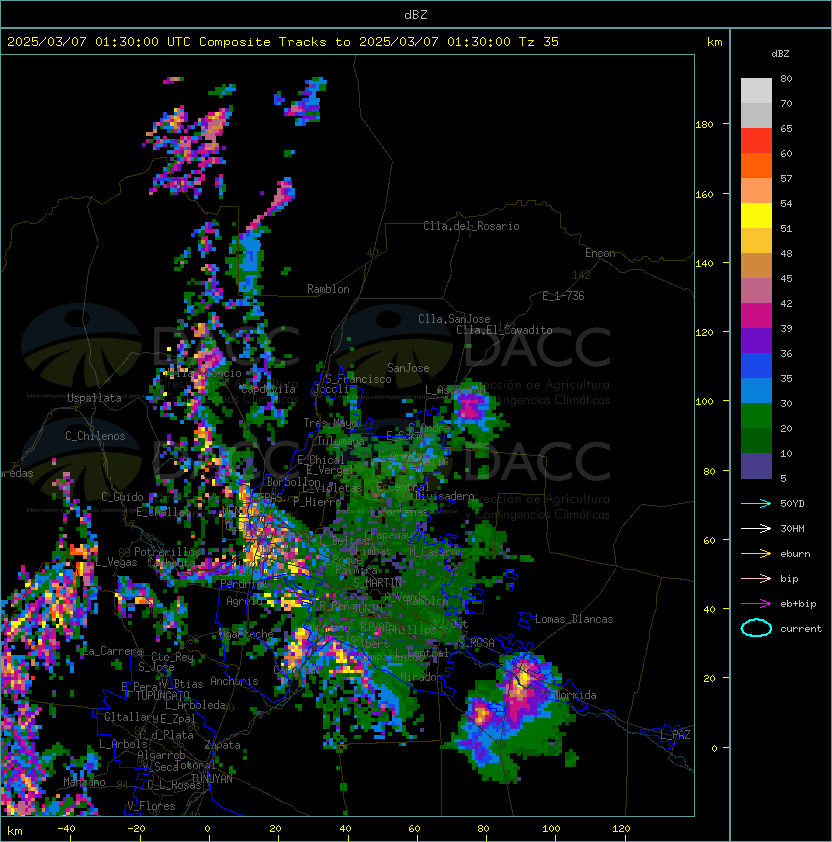
Task: Select the orange 60 dBZ color swatch
Action: 756,165
